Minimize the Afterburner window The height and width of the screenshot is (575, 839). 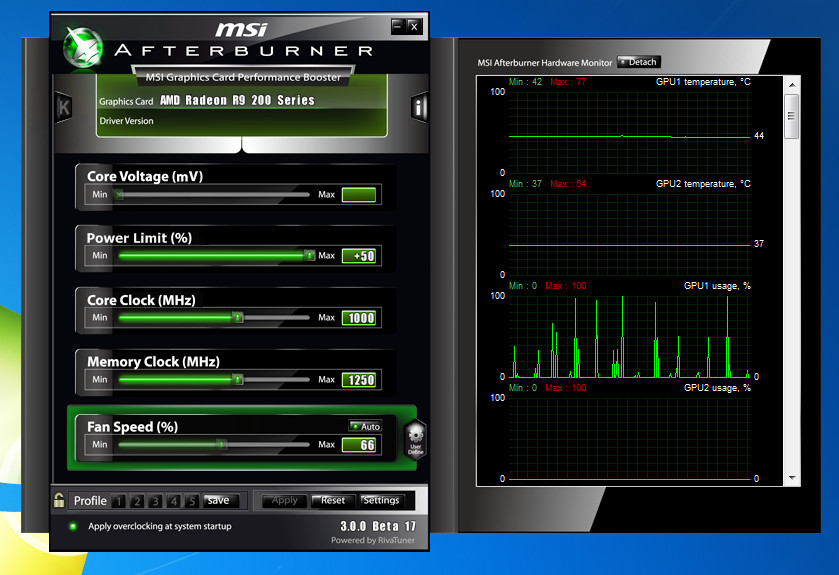coord(398,26)
